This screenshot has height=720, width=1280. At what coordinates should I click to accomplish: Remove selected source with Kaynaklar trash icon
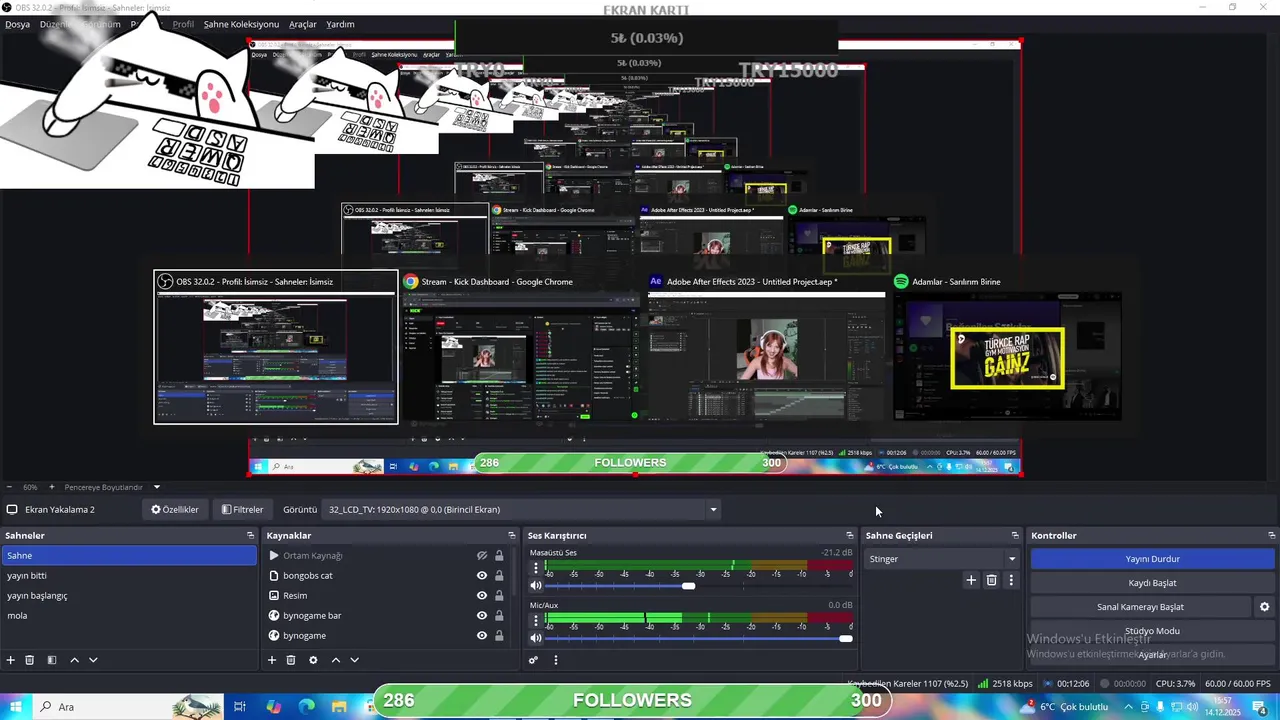pos(291,660)
